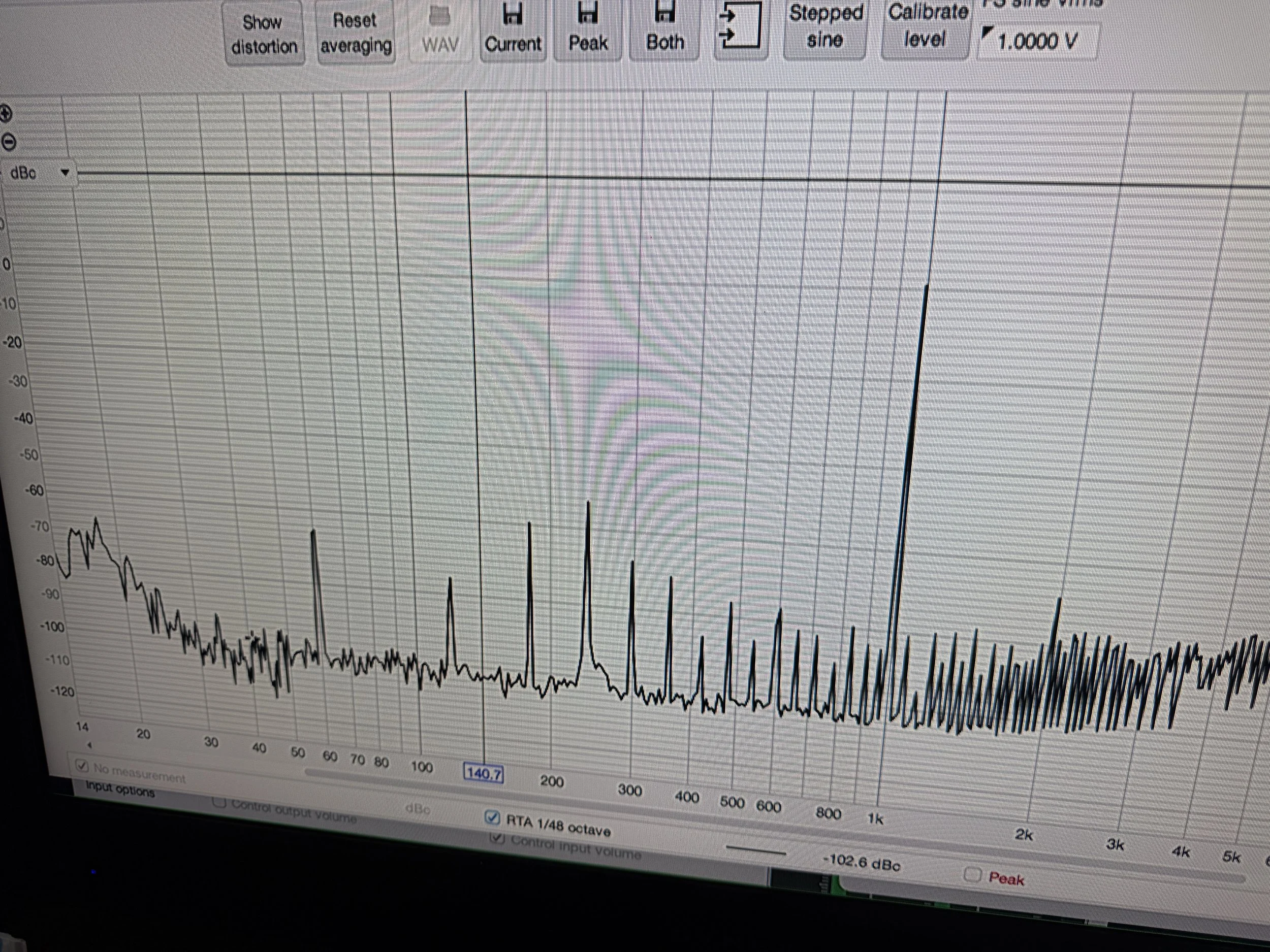The image size is (1270, 952).
Task: Click the greyed WAV folder button
Action: click(440, 31)
